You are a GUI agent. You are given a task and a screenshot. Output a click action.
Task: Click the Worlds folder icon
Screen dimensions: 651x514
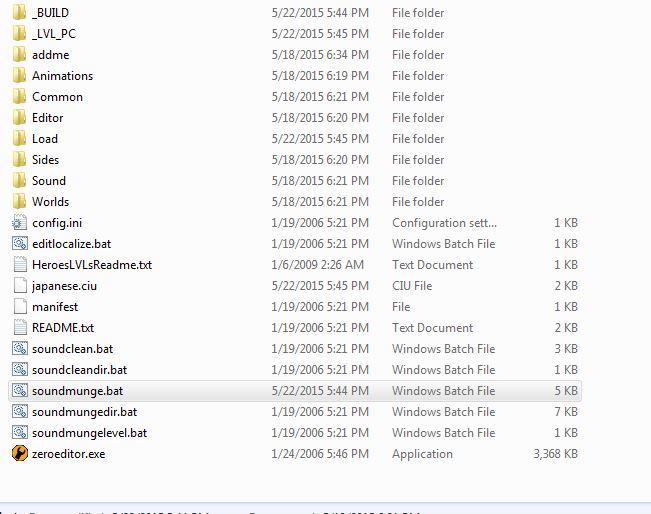(19, 202)
